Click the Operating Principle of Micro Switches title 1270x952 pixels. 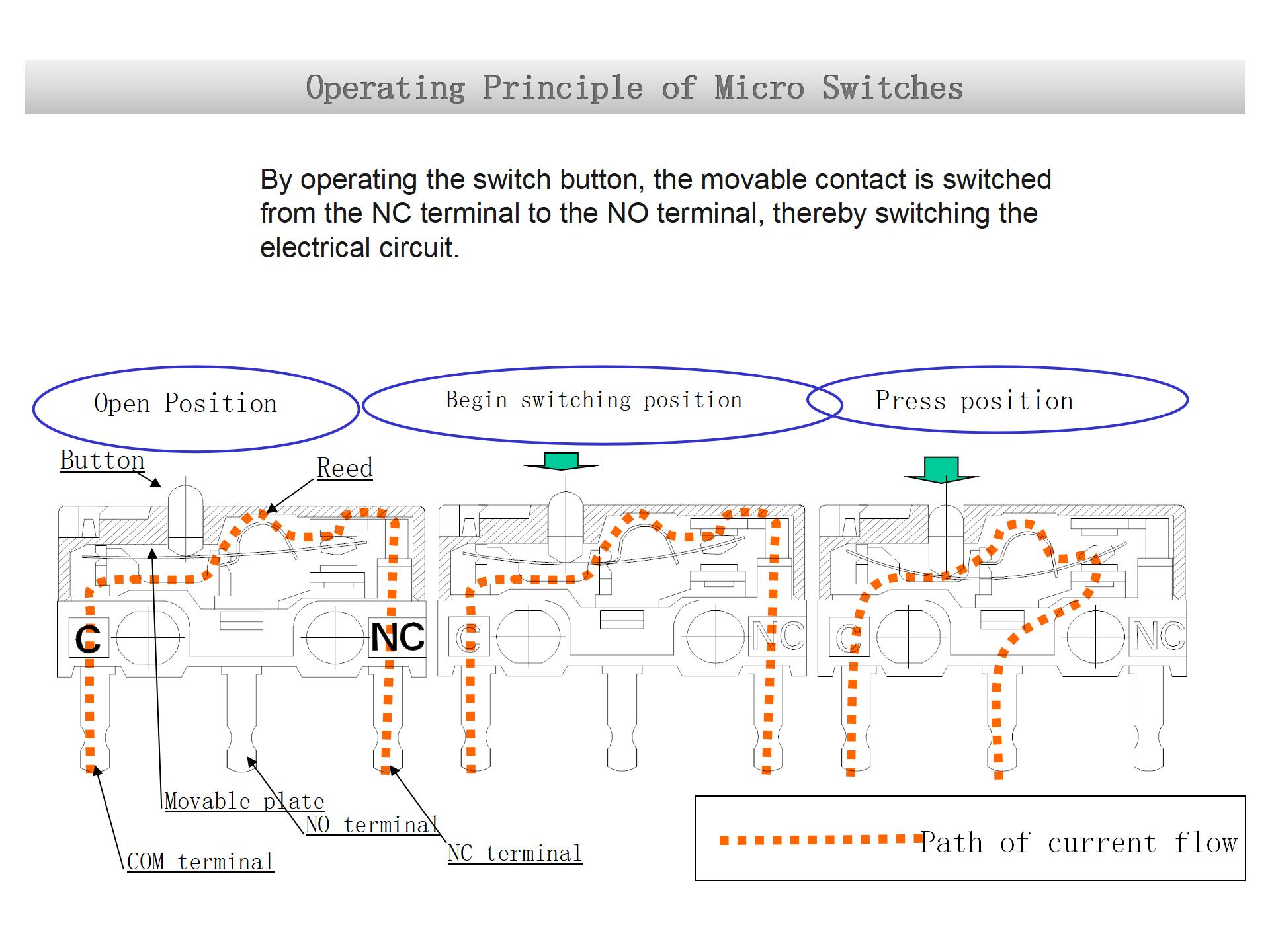[634, 87]
